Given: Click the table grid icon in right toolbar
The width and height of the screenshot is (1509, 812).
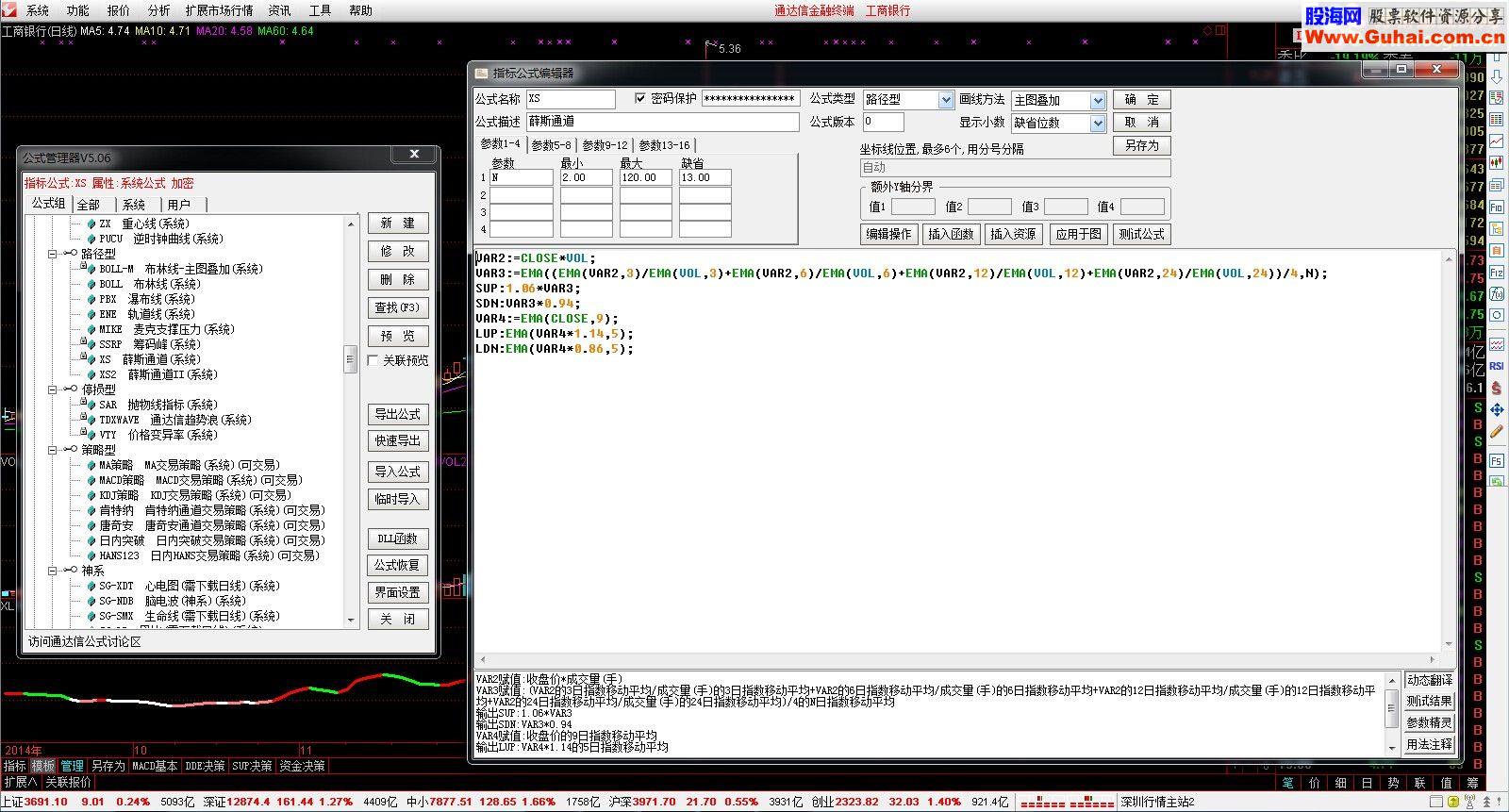Looking at the screenshot, I should tap(1497, 119).
